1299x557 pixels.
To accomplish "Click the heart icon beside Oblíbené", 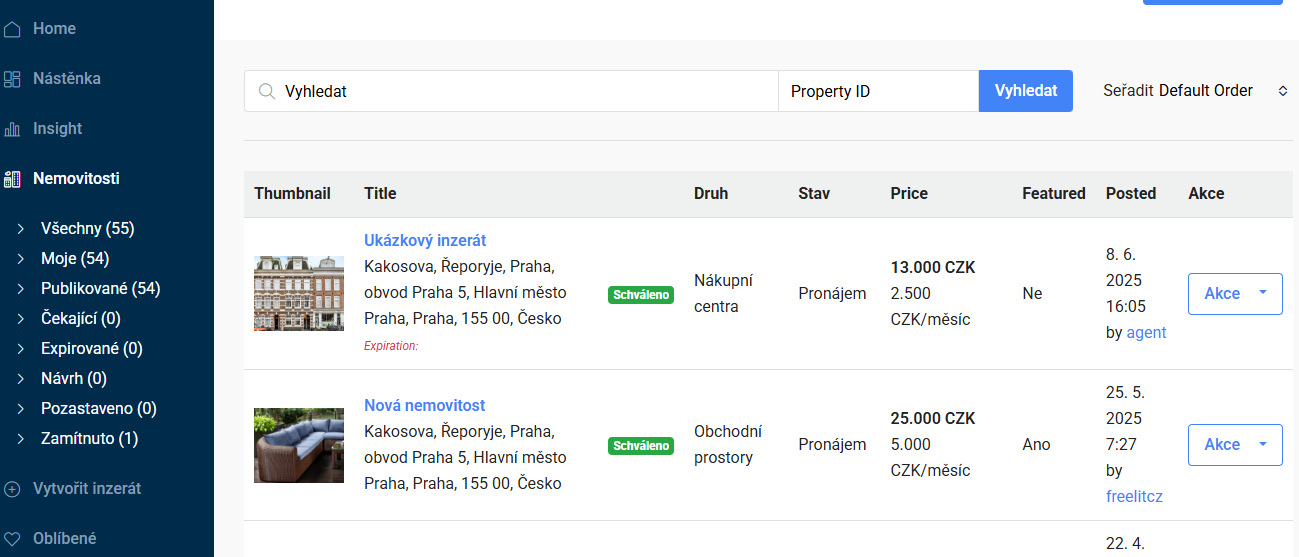I will pos(12,539).
